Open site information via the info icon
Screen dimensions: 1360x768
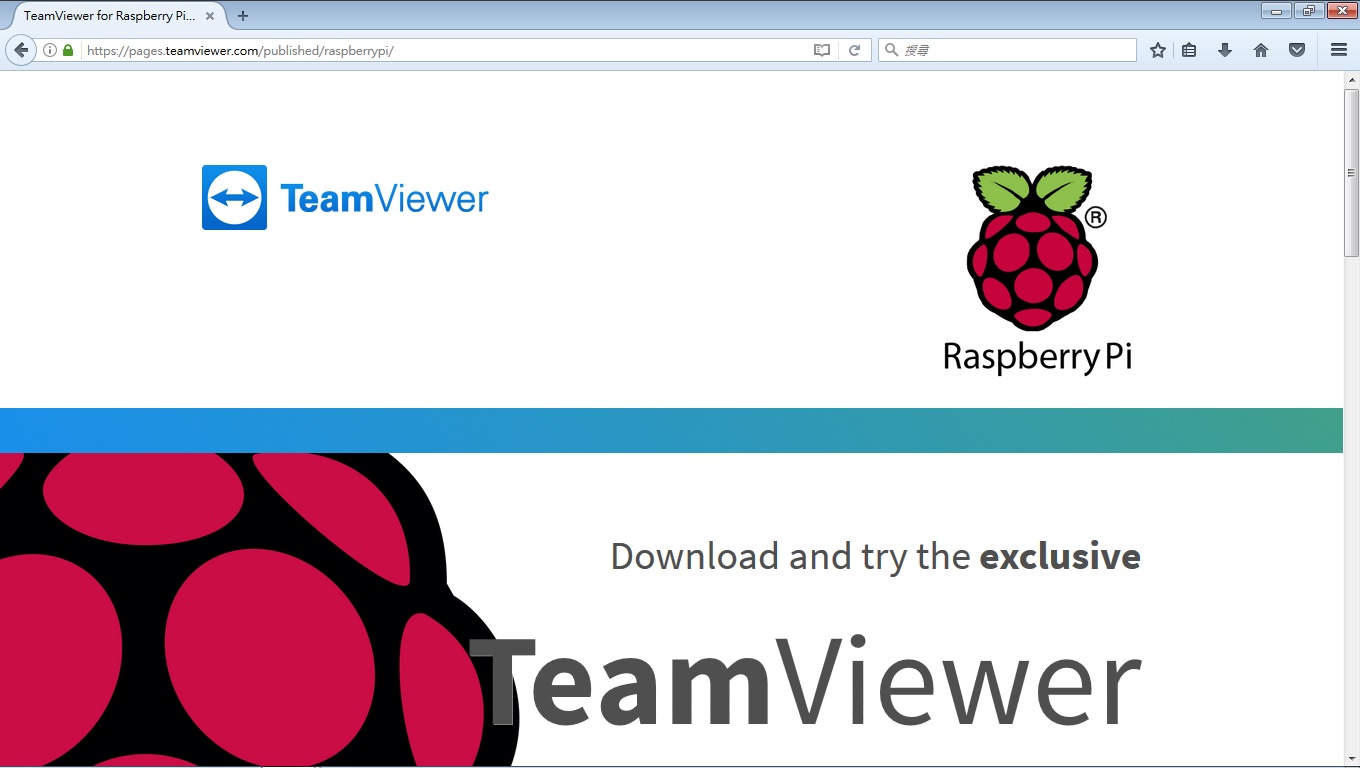50,50
